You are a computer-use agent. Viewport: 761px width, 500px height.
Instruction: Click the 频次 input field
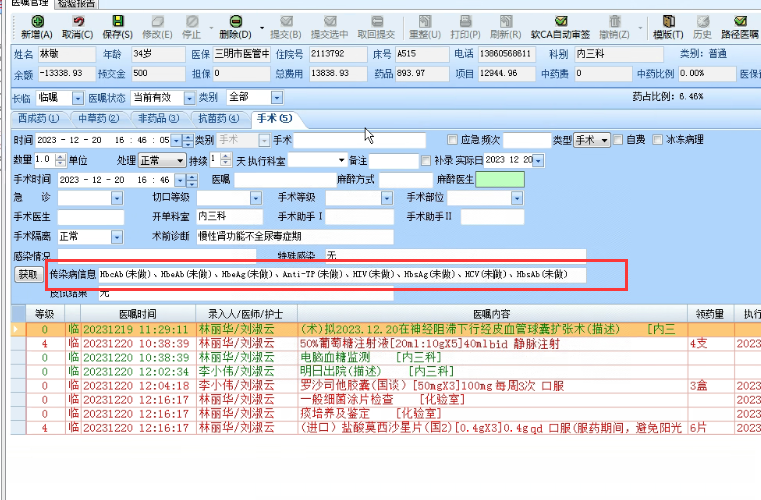(x=527, y=140)
